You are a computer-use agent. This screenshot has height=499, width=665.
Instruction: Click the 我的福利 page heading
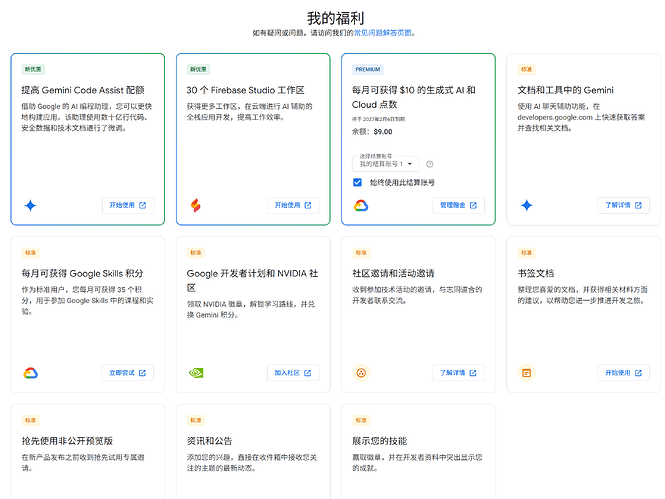[x=335, y=18]
